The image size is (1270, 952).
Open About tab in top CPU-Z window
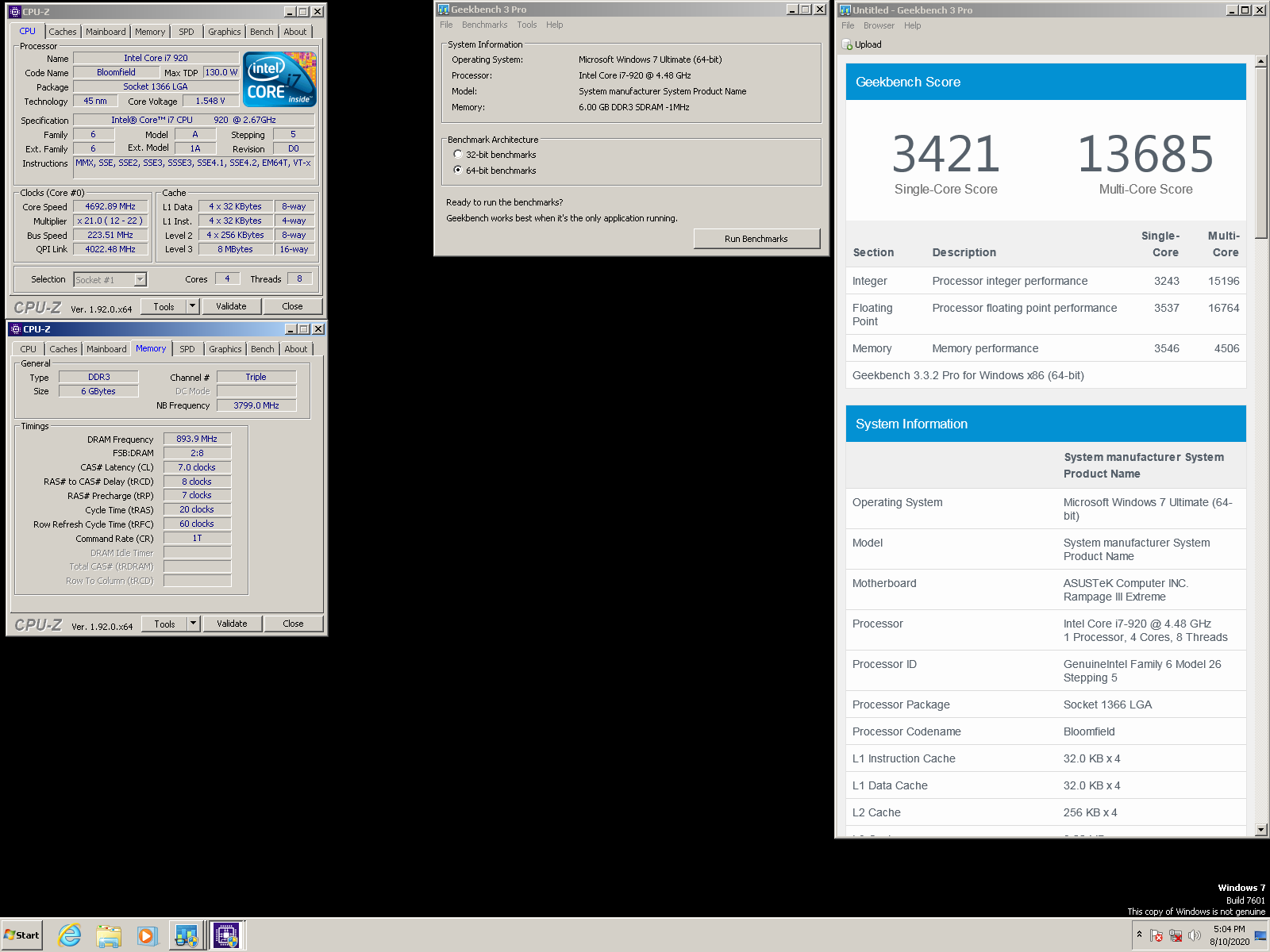295,32
